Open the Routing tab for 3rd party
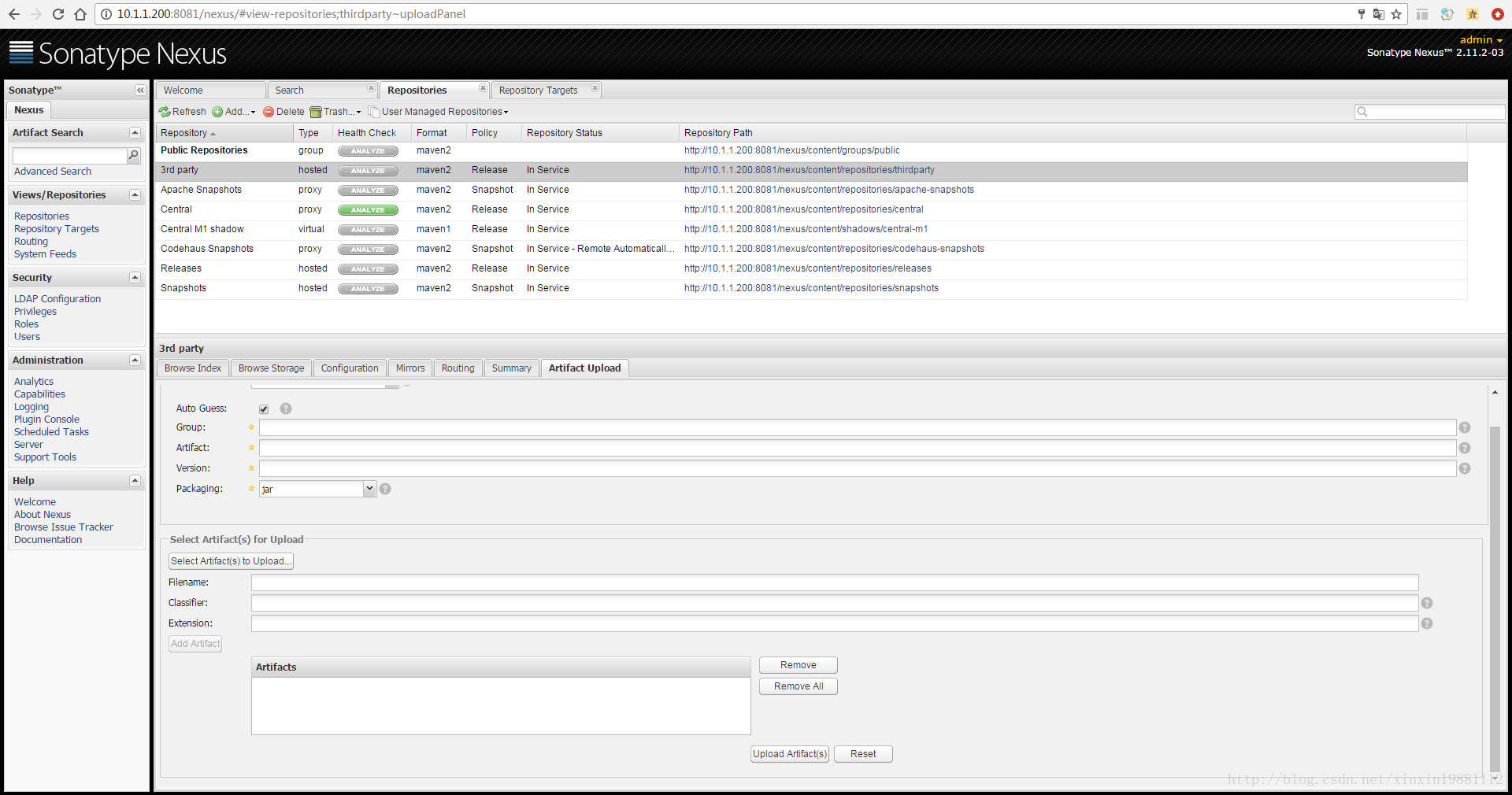The image size is (1512, 795). 458,368
